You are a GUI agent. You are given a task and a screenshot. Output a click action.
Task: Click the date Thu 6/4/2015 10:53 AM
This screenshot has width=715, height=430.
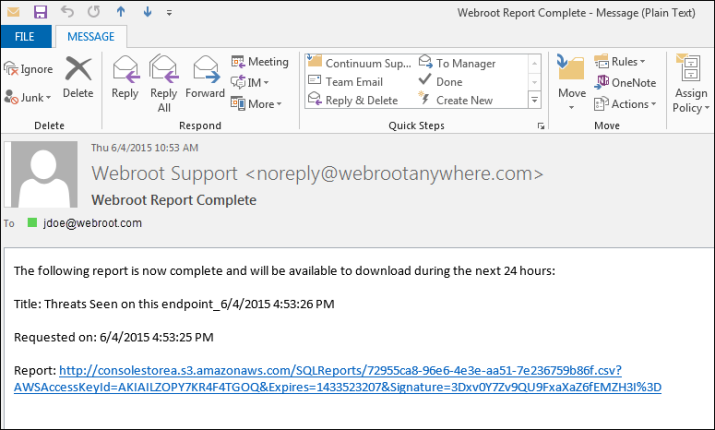pyautogui.click(x=145, y=148)
